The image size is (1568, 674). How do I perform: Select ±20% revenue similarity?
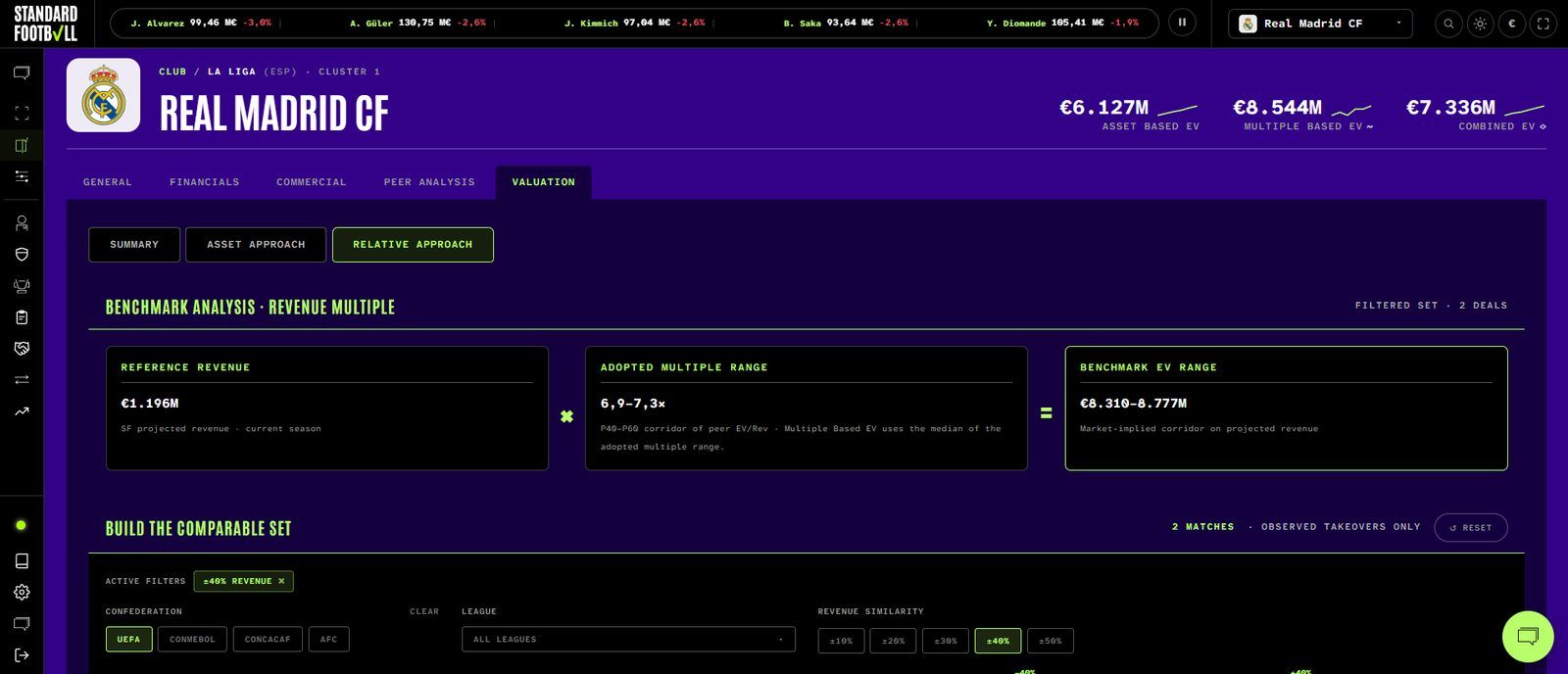893,641
